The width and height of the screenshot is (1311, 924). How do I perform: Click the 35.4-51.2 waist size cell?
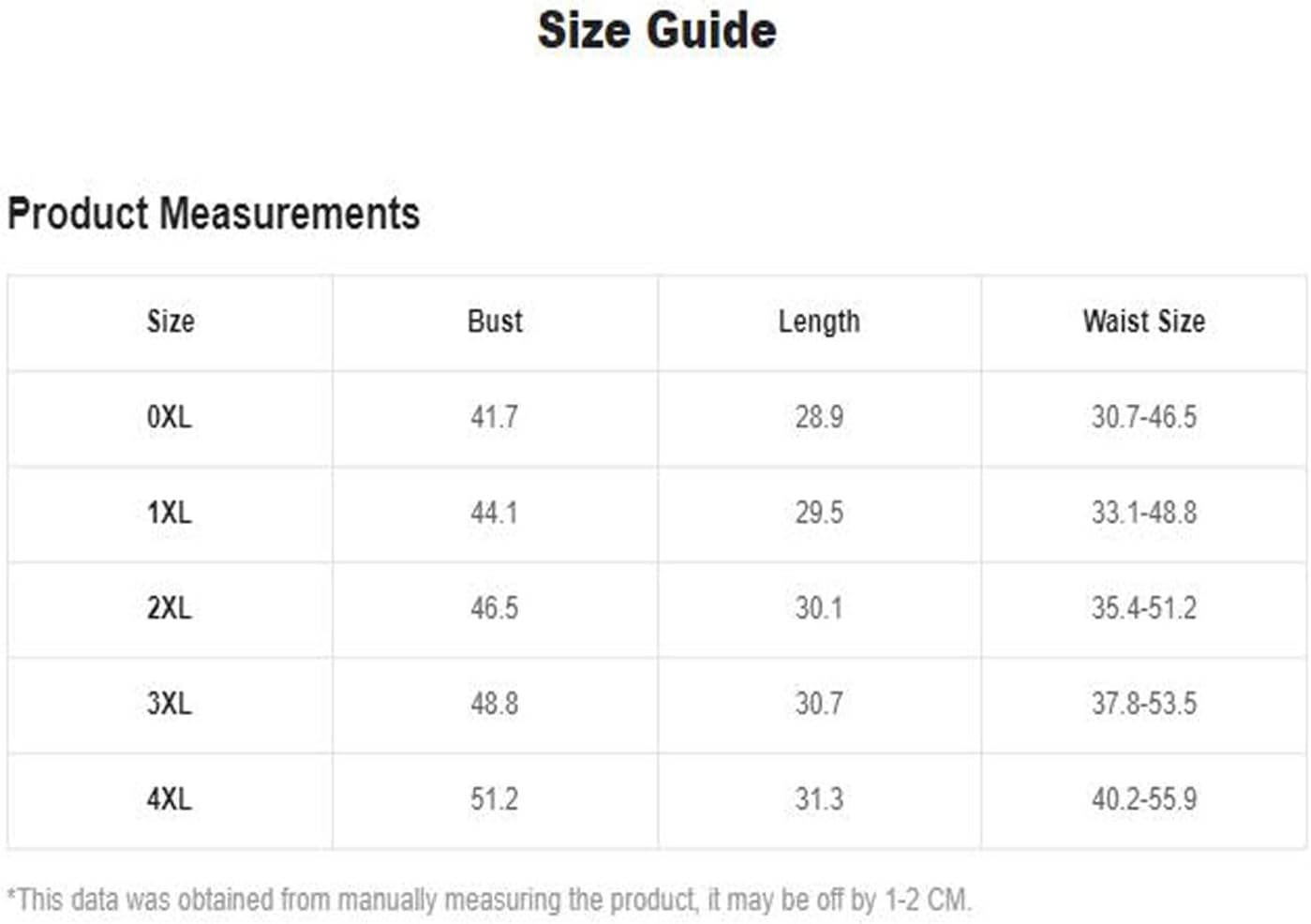coord(1144,608)
